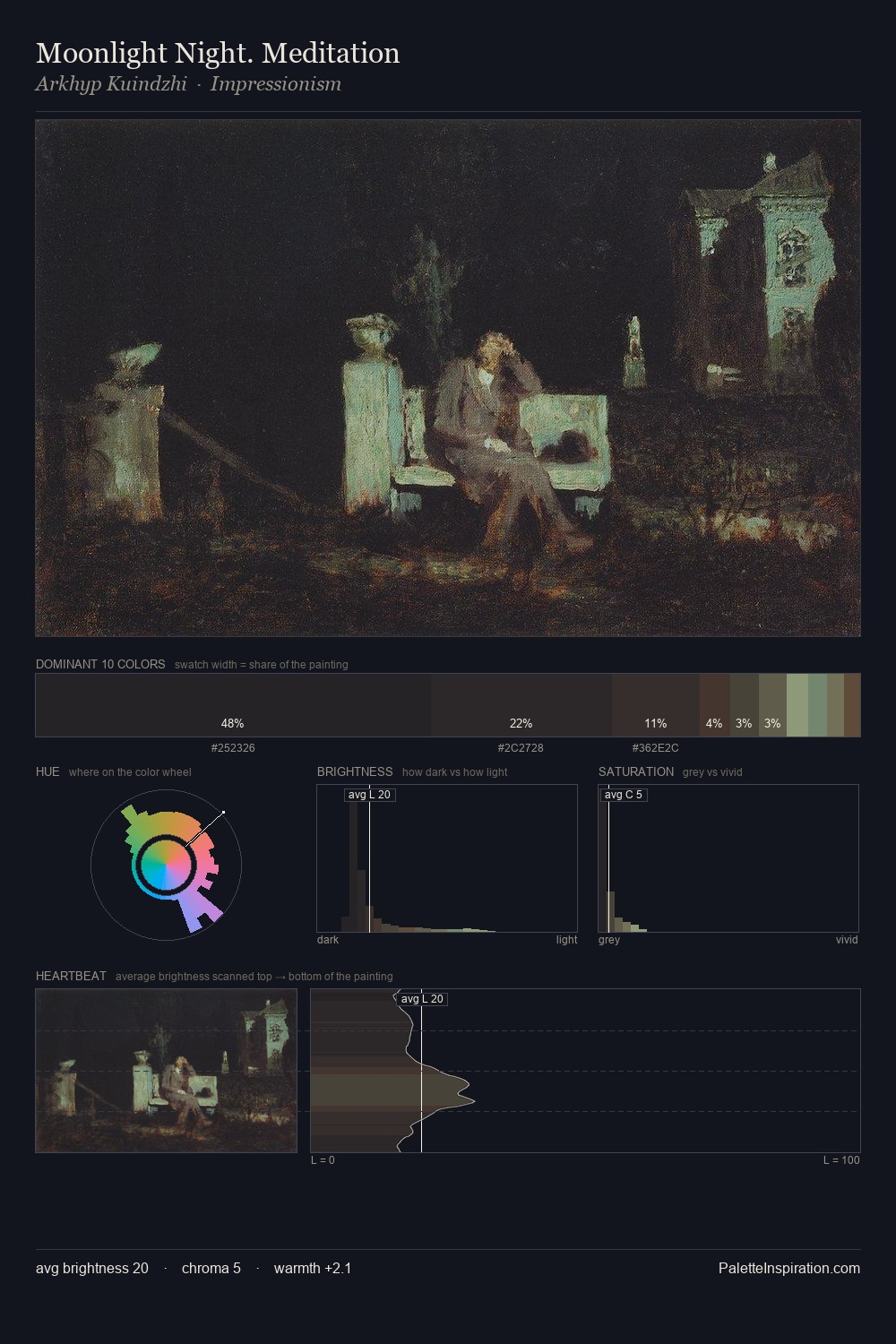The image size is (896, 1344).
Task: Click the 48% dominant color swatch
Action: point(233,705)
